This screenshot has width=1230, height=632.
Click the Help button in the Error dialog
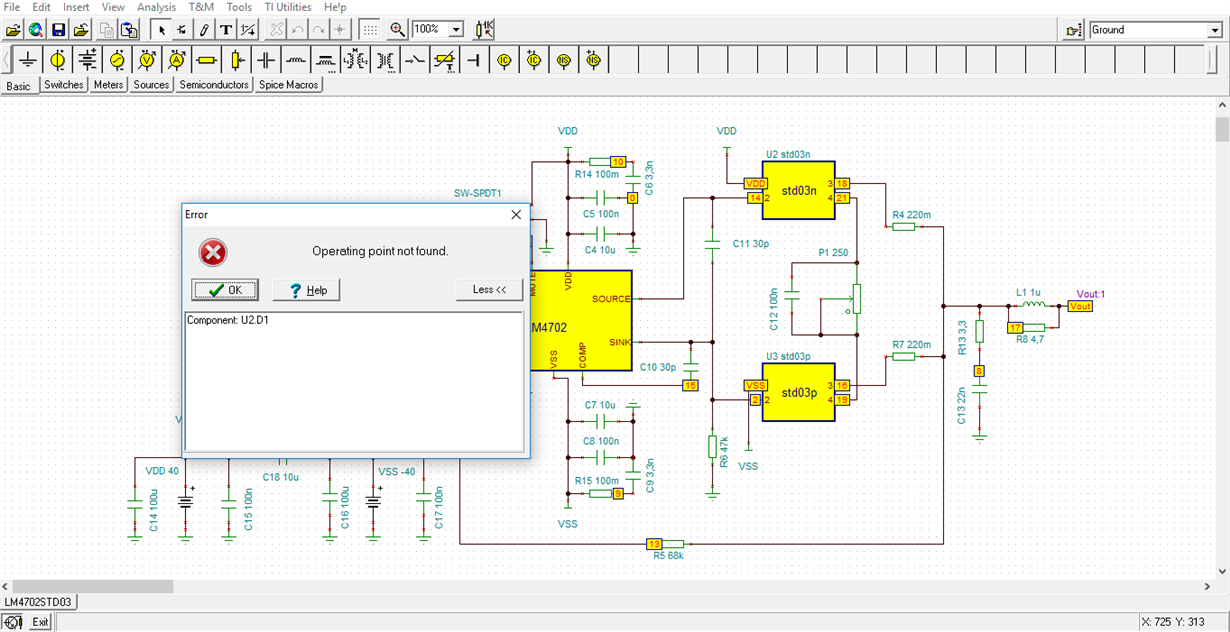pyautogui.click(x=307, y=290)
